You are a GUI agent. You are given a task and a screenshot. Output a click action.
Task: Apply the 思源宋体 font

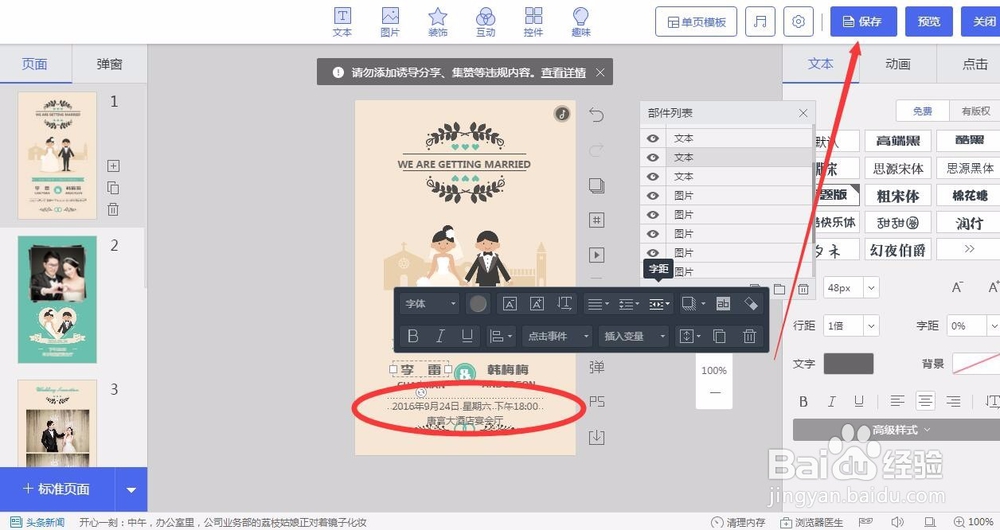(898, 168)
